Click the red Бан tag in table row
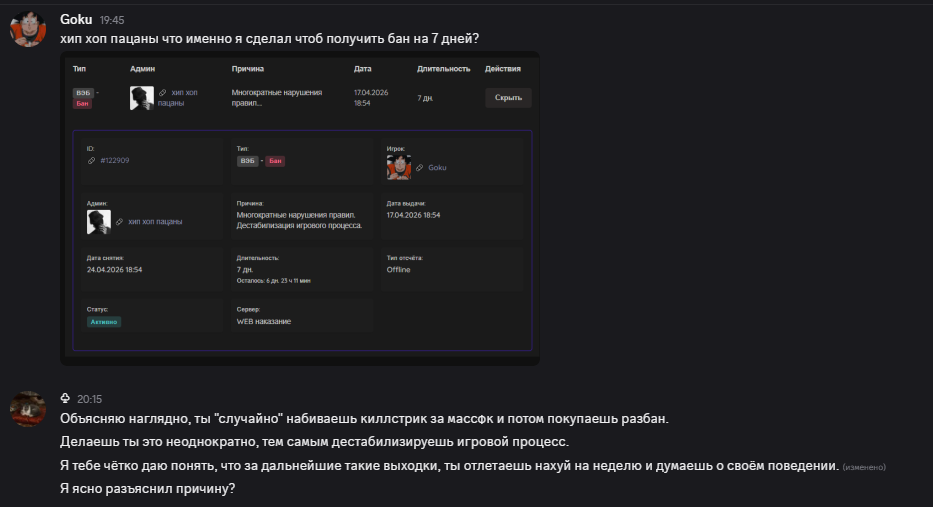 pyautogui.click(x=82, y=103)
